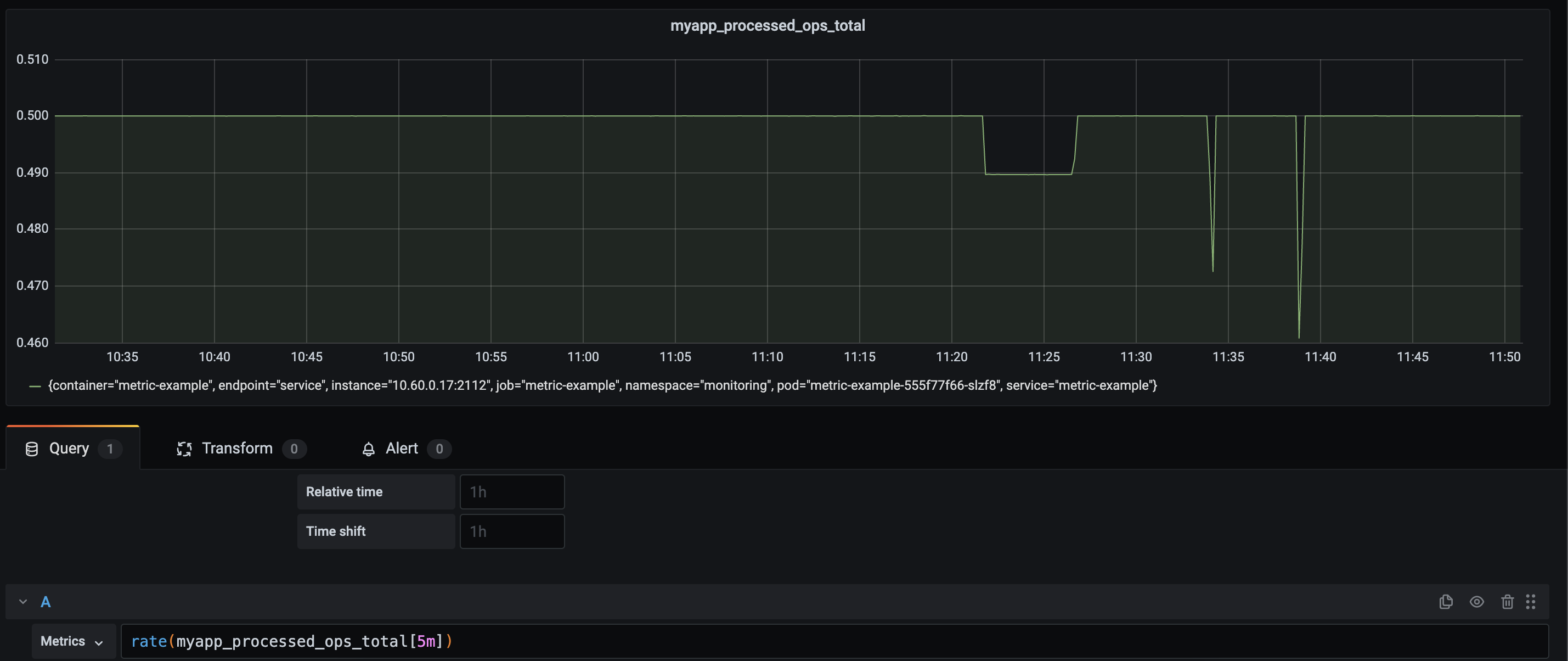Click the 11:25 x-axis time label
The image size is (1568, 661).
point(1044,357)
